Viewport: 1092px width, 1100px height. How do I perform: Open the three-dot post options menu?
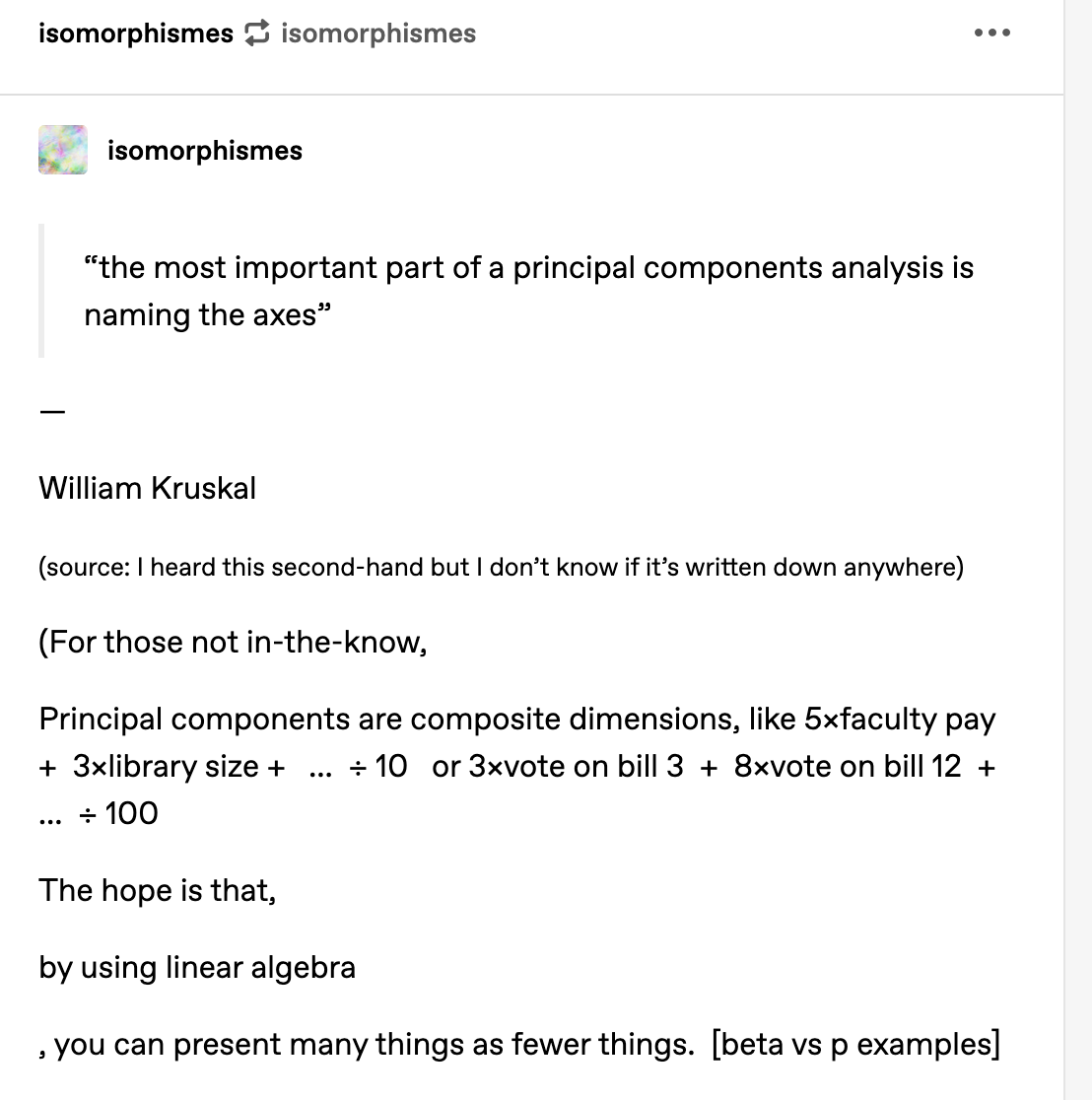point(991,34)
